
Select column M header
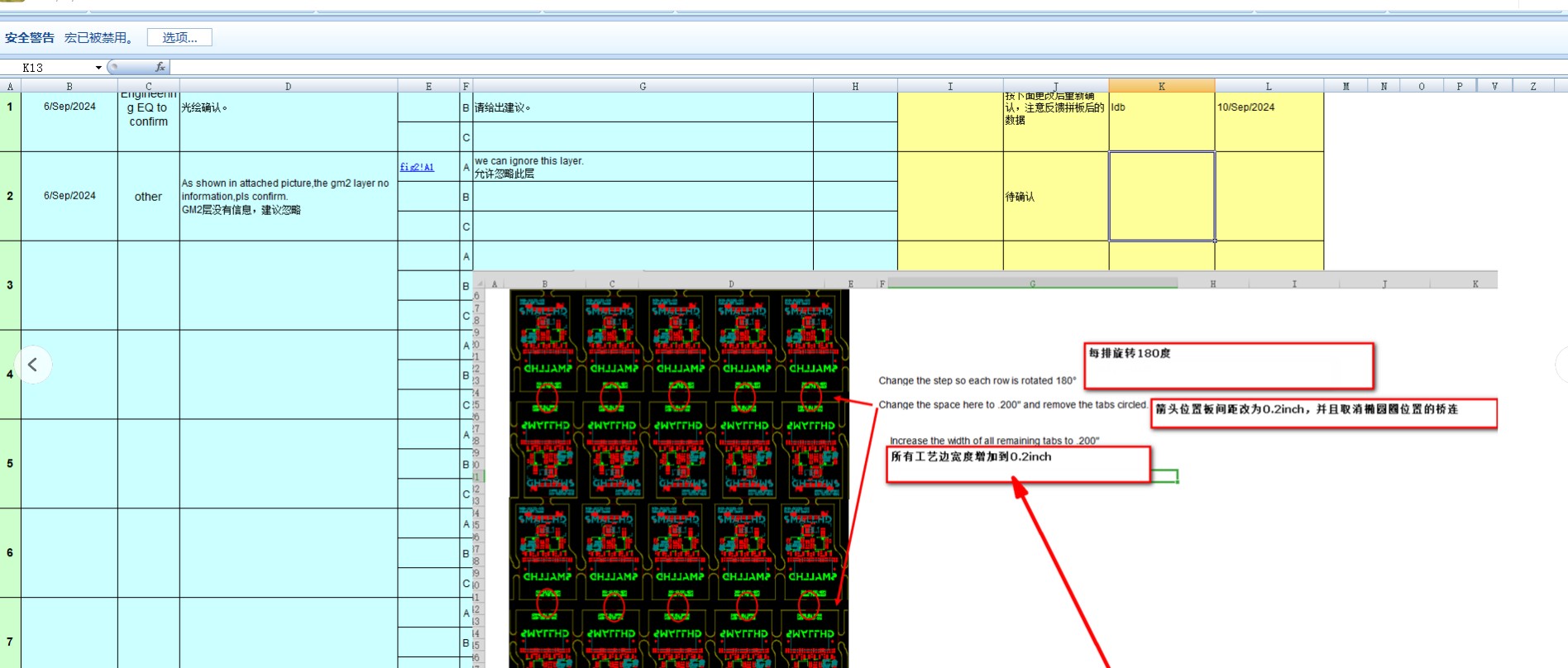click(1346, 86)
